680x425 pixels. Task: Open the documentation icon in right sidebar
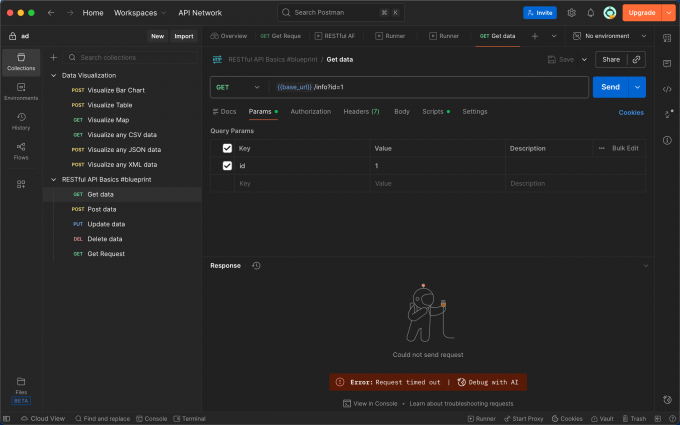click(x=667, y=38)
